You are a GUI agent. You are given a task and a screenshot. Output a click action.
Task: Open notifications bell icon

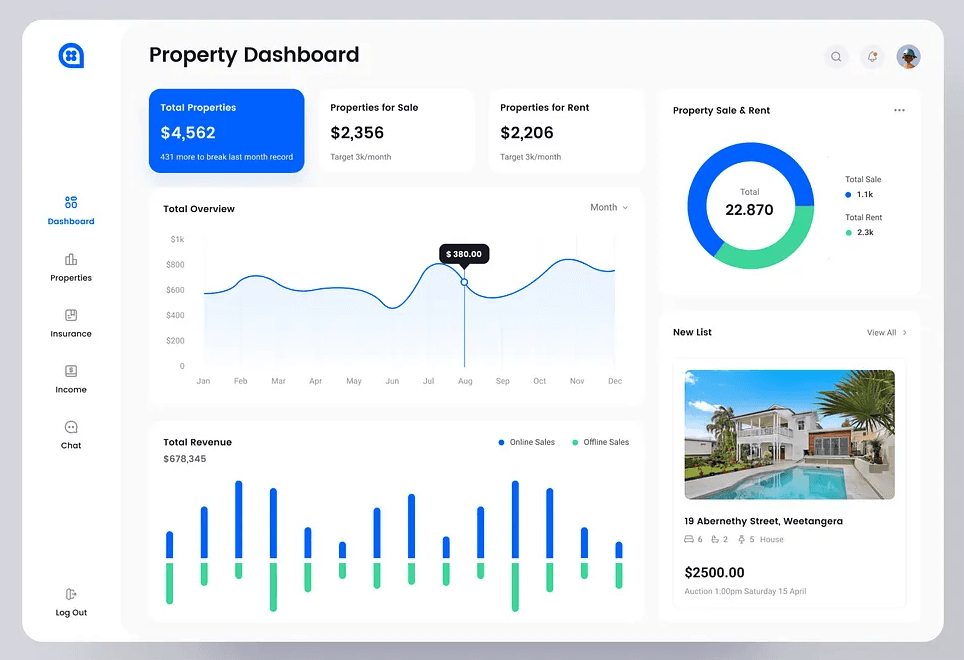(x=872, y=57)
